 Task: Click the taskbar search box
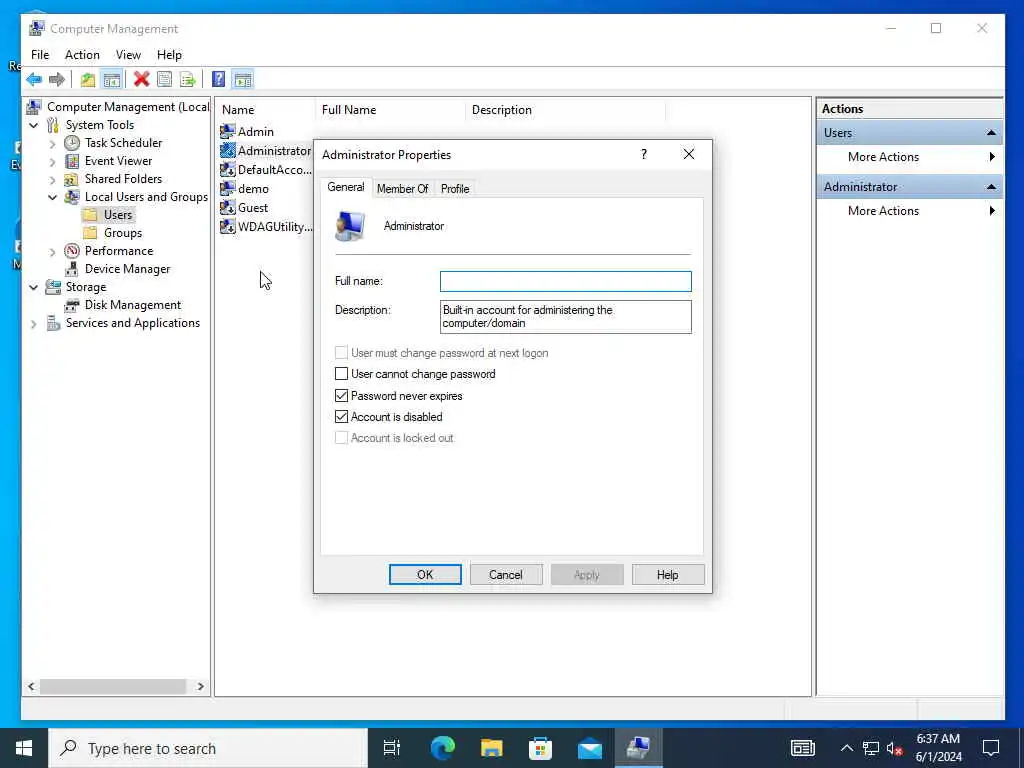(208, 748)
